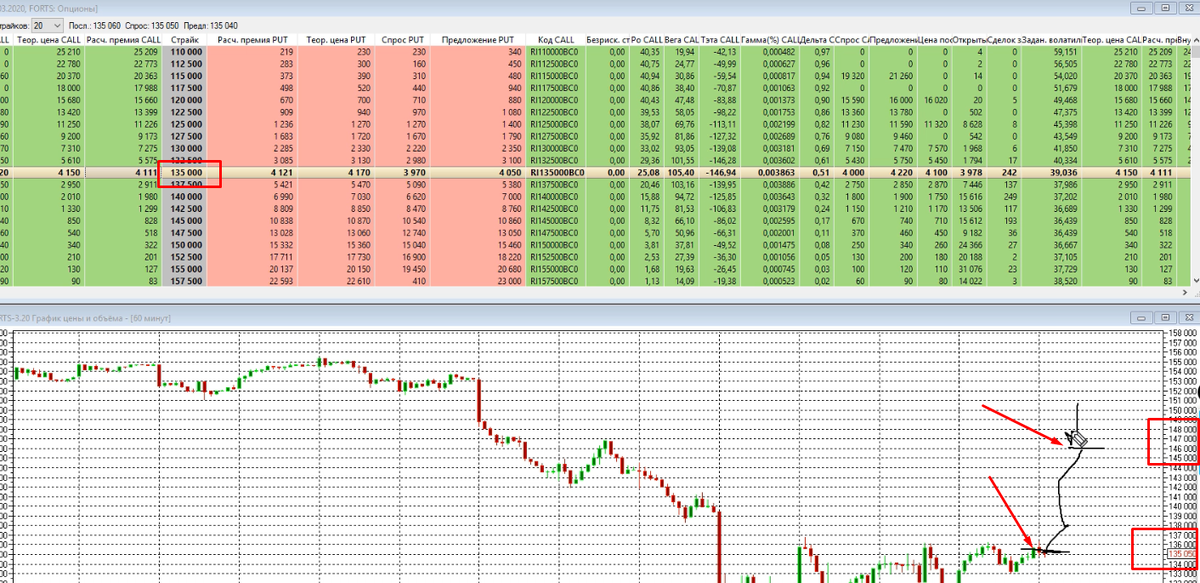
Task: Click gamma value '0,000482'
Action: (780, 50)
